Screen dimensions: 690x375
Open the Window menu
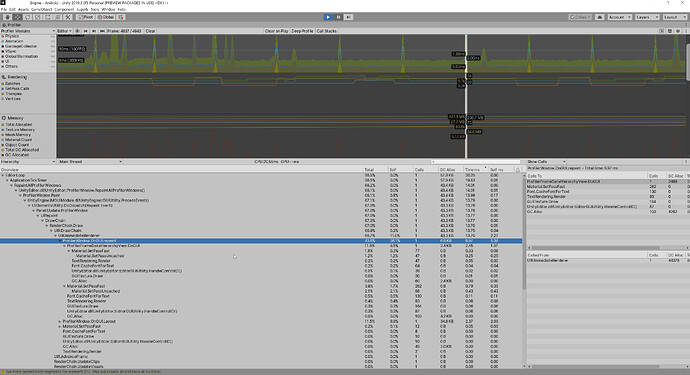pyautogui.click(x=108, y=9)
